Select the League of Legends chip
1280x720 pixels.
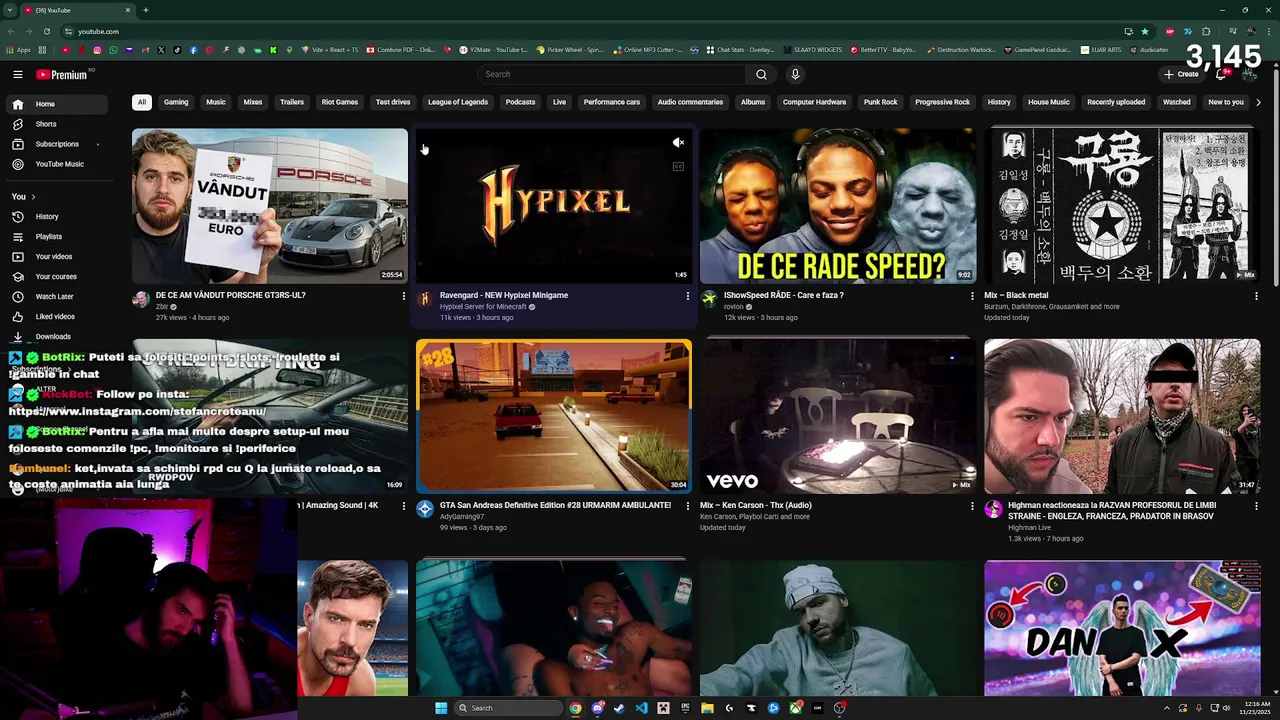click(458, 102)
